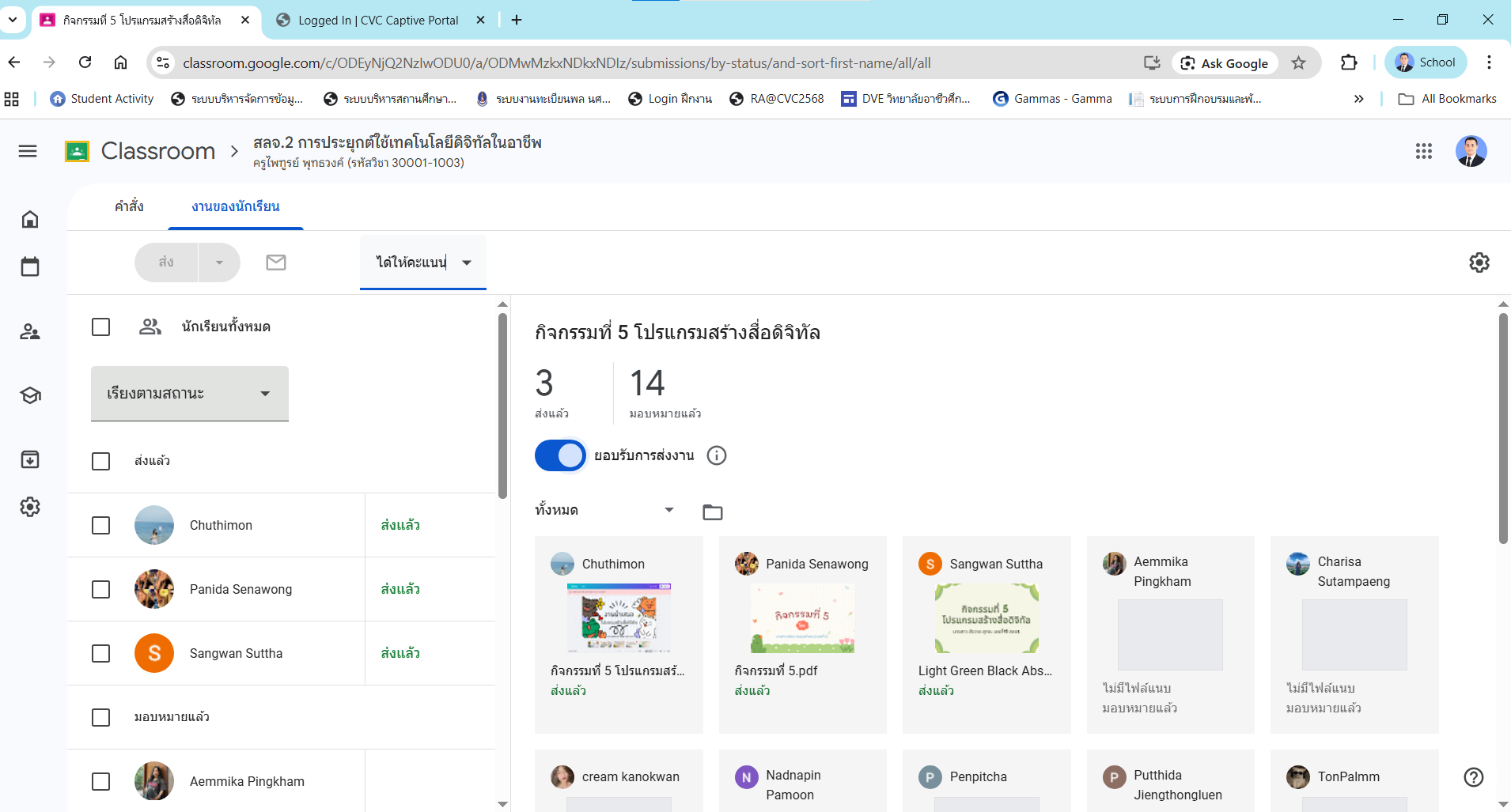
Task: Open ทั้งหมด filter dropdown
Action: coord(605,511)
